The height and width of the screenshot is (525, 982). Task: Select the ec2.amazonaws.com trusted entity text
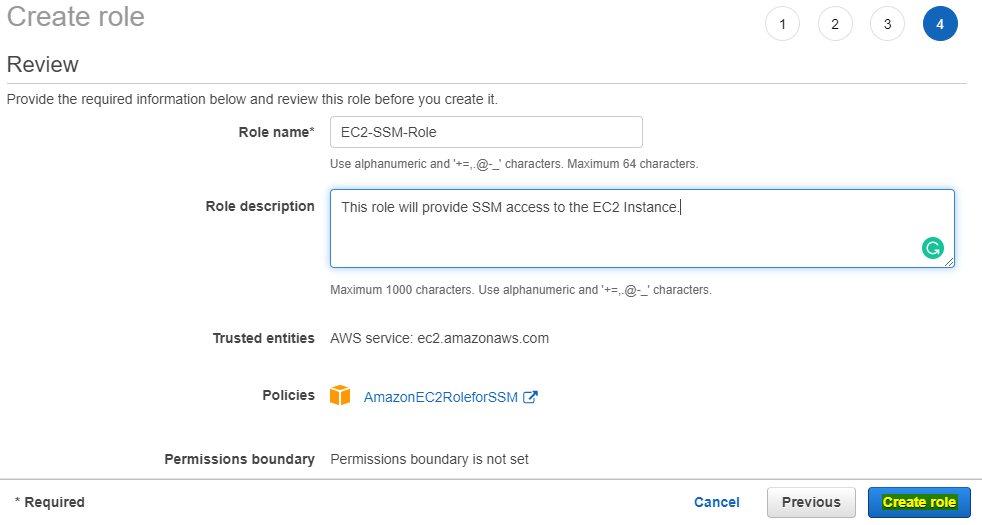483,338
